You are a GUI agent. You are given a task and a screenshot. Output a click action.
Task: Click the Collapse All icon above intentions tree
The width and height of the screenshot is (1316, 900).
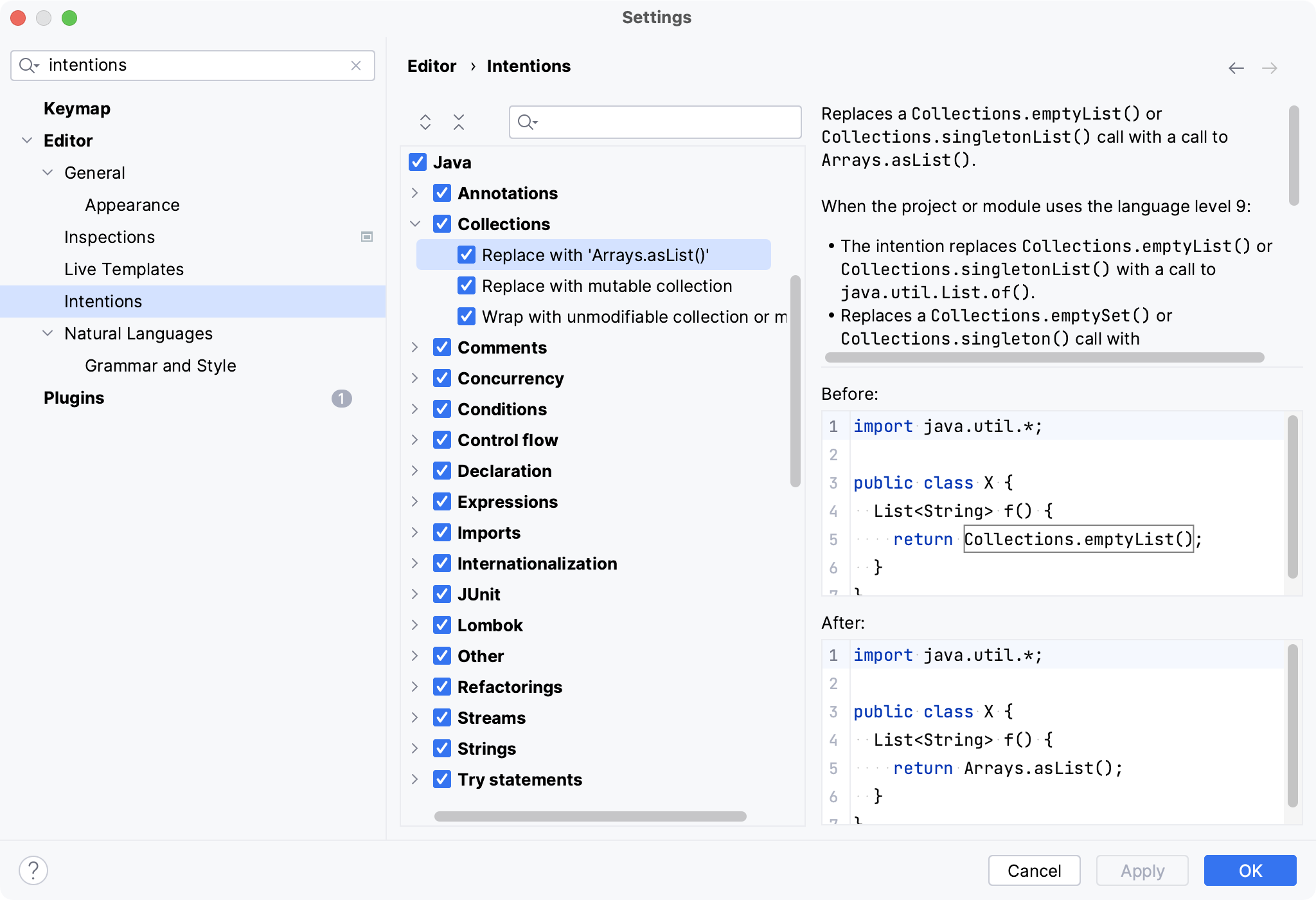point(458,122)
